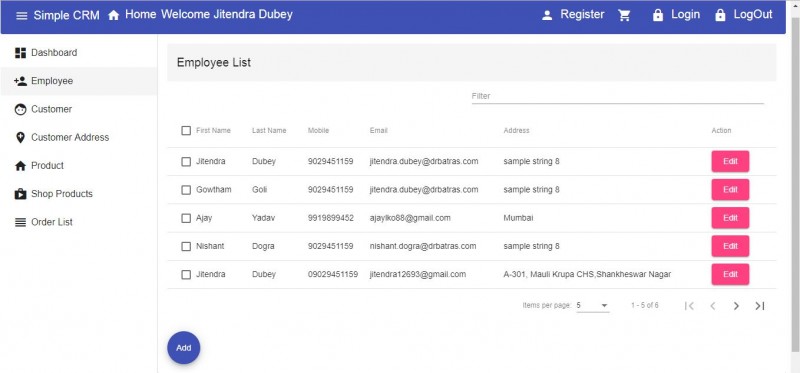Click the LogOut padlock icon

tap(720, 16)
